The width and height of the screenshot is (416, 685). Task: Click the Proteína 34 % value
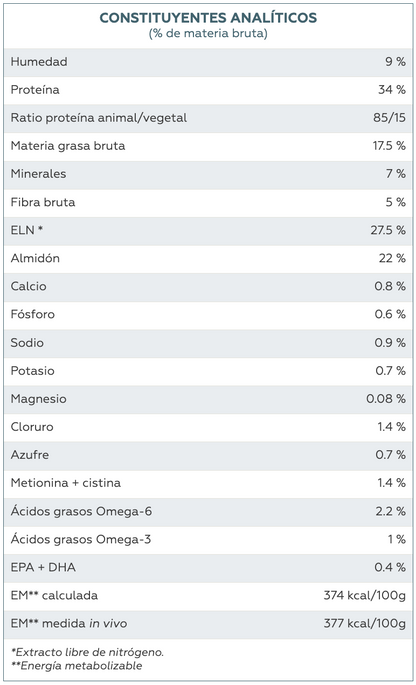pos(392,90)
